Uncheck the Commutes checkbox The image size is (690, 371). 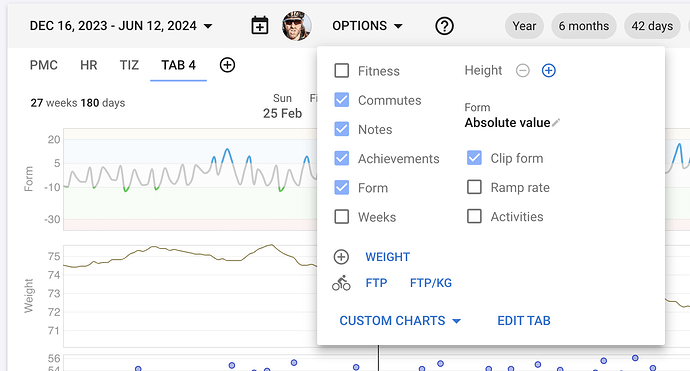[x=341, y=100]
